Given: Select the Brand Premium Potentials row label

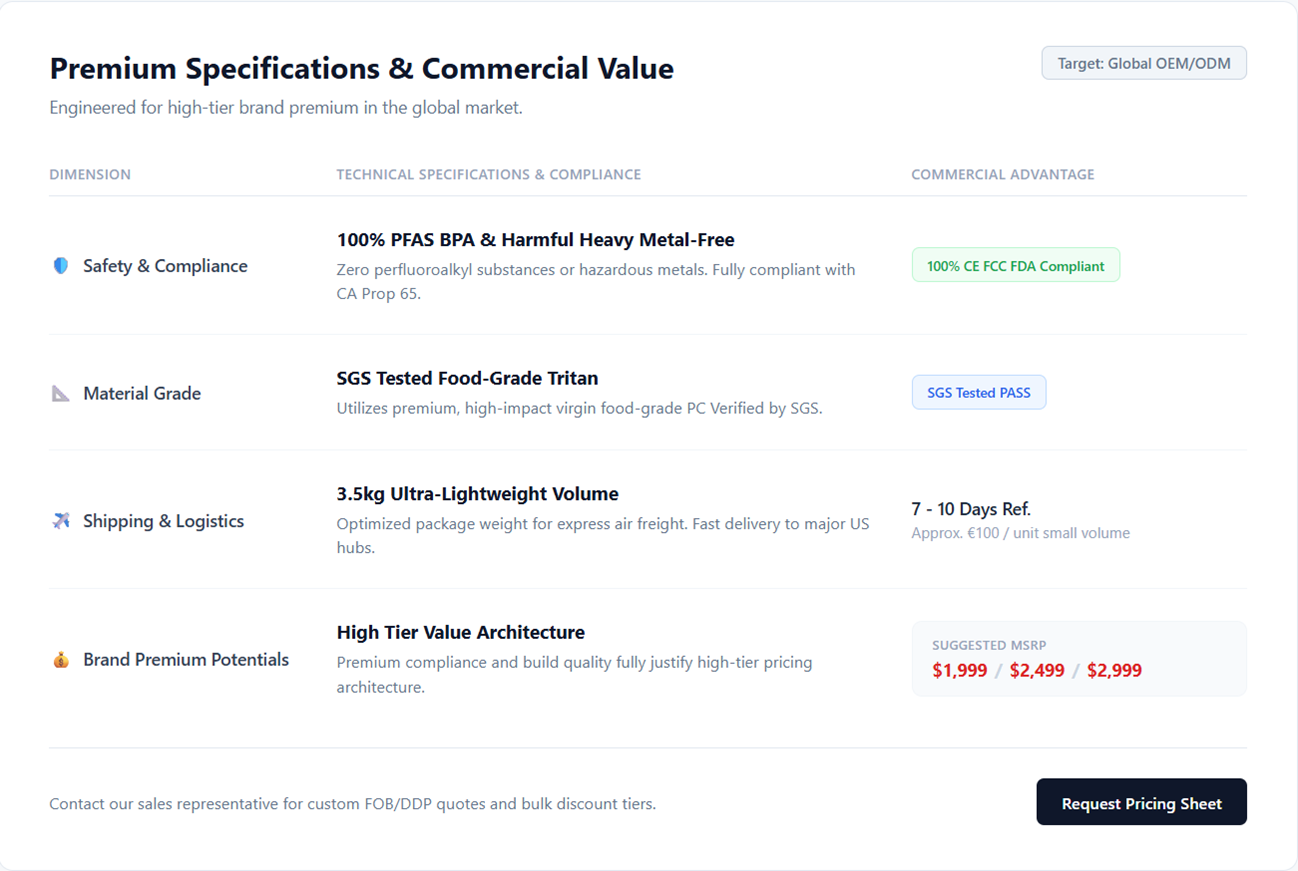Looking at the screenshot, I should [186, 660].
